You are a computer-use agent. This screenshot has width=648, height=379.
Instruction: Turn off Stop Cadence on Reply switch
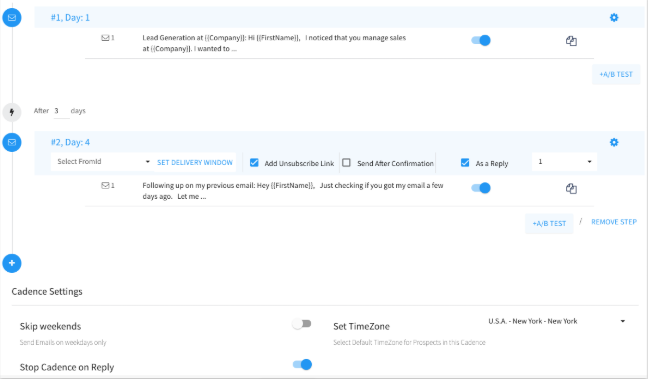click(302, 365)
